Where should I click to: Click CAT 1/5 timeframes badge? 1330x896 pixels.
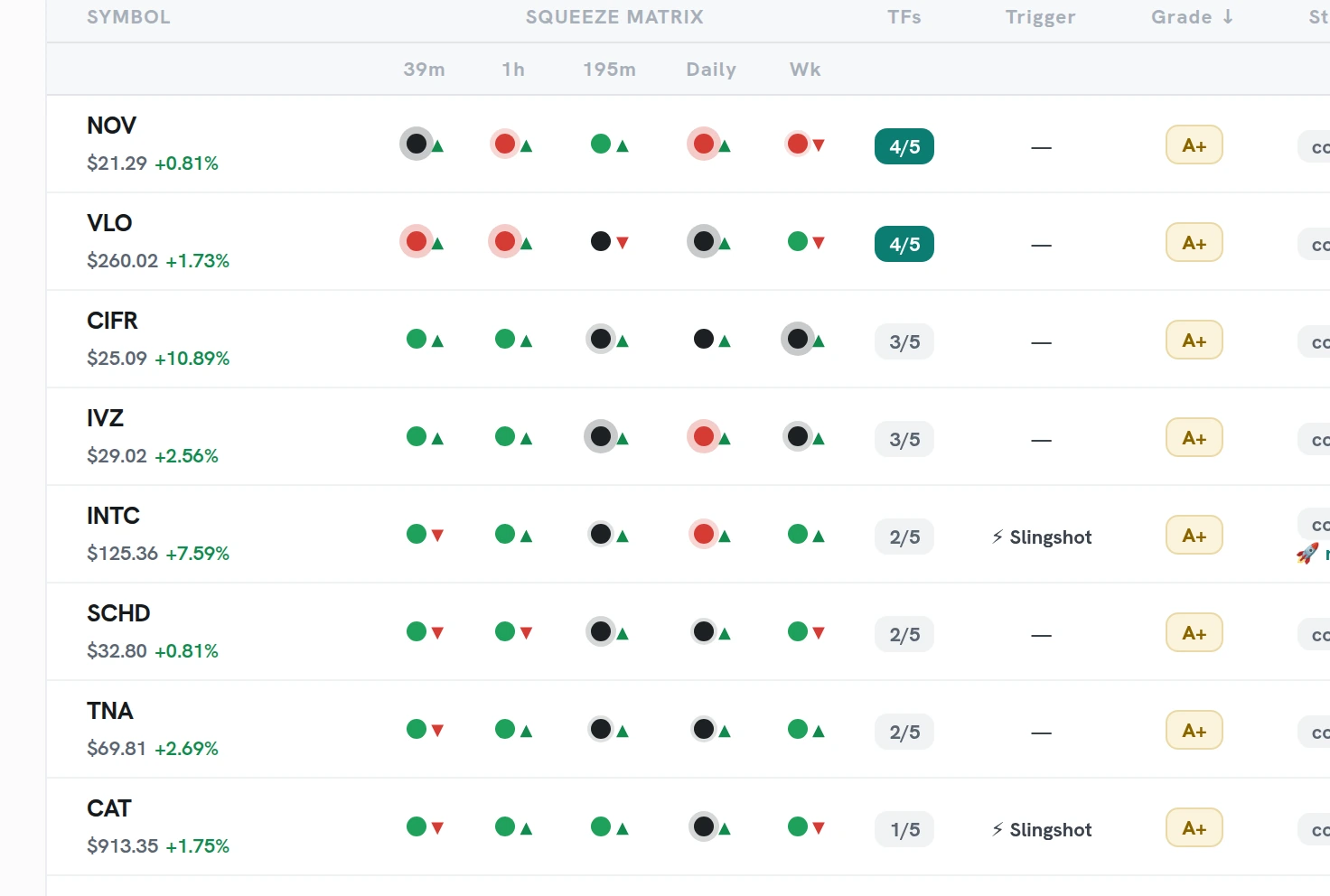(904, 829)
